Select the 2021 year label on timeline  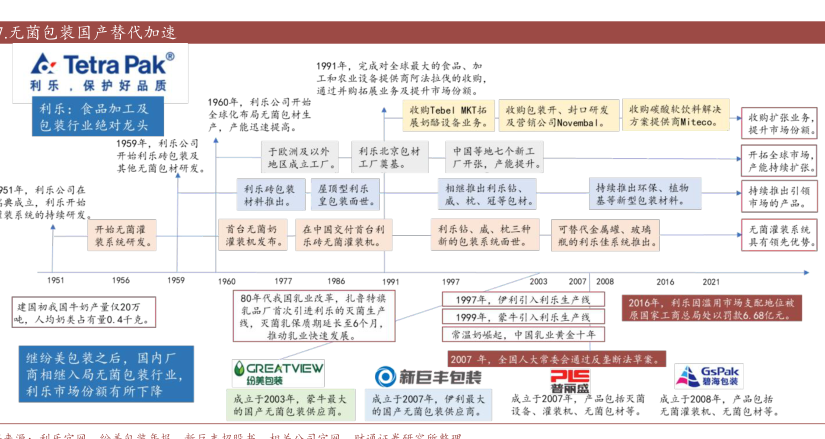pyautogui.click(x=711, y=282)
